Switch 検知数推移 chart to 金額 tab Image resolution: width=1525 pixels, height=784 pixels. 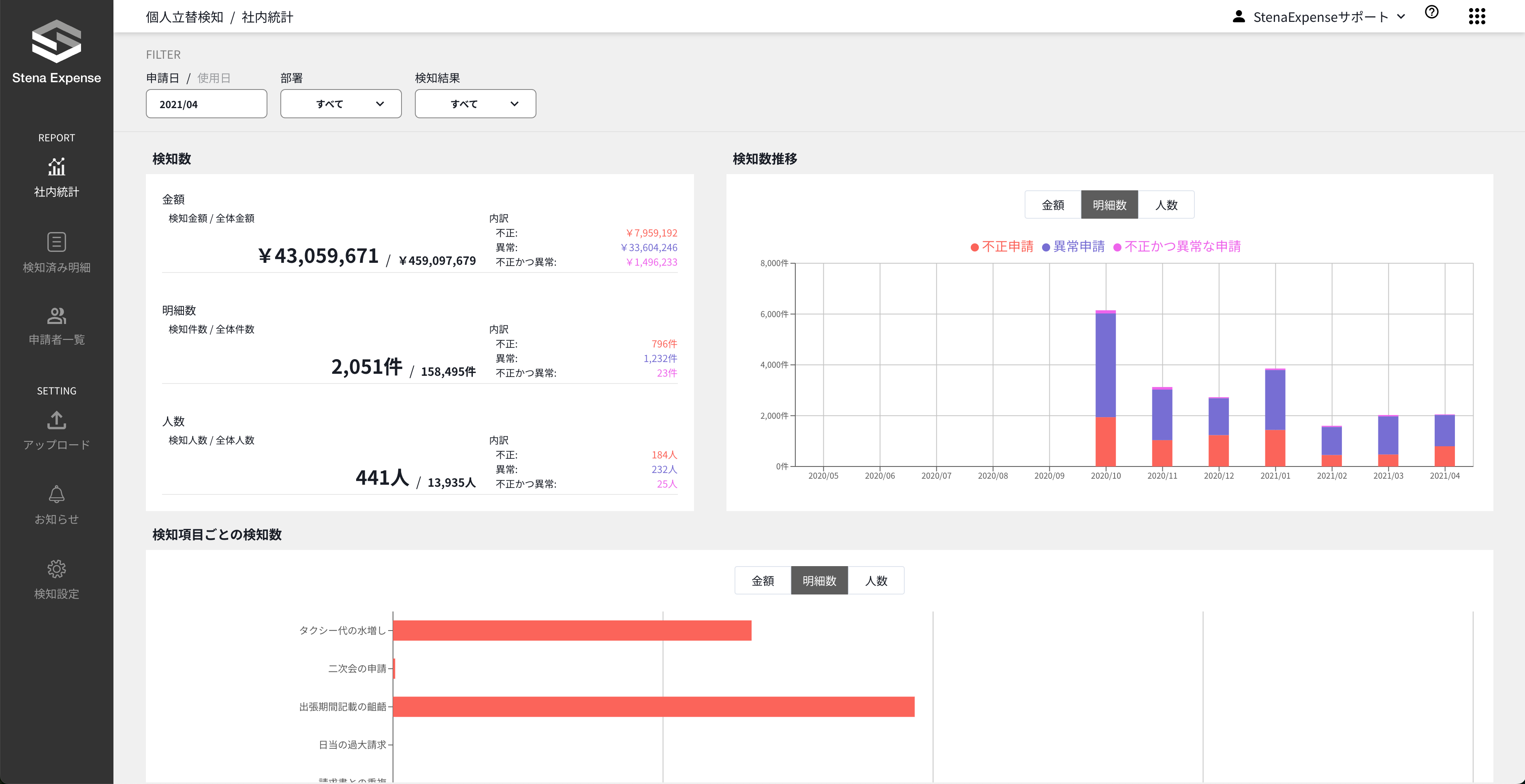1053,205
